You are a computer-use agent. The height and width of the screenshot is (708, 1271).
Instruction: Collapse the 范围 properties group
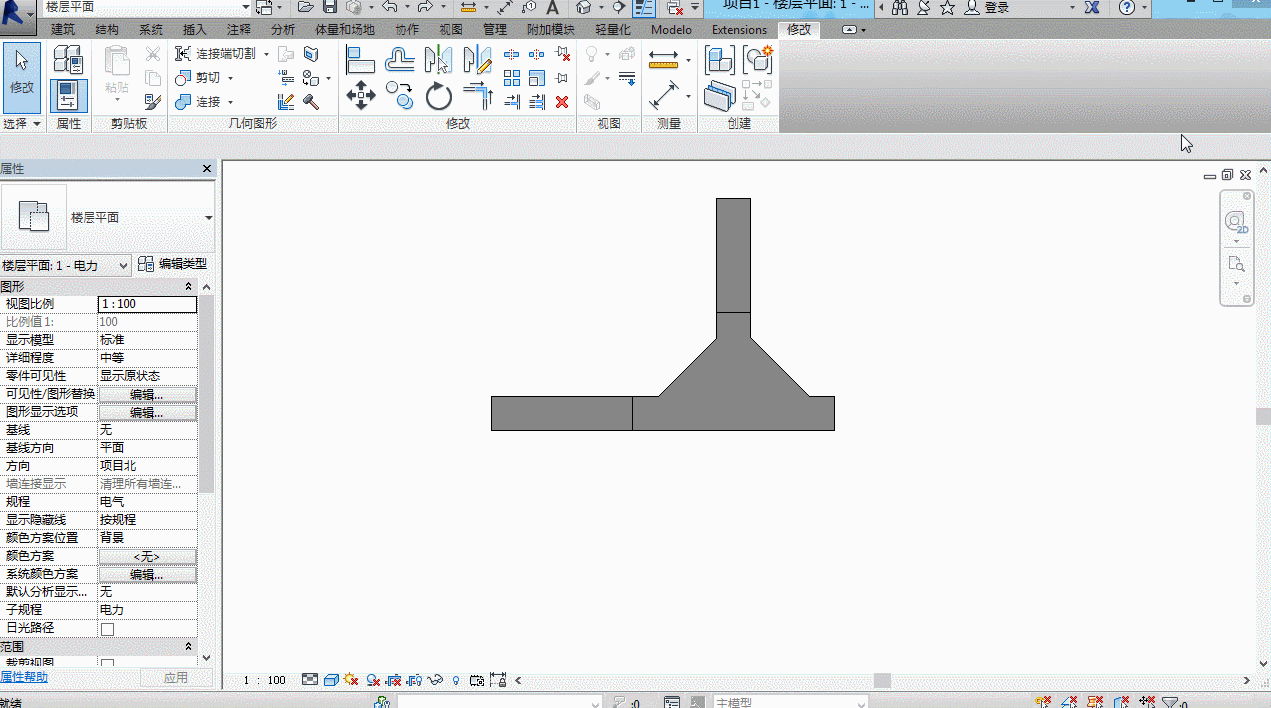coord(189,647)
